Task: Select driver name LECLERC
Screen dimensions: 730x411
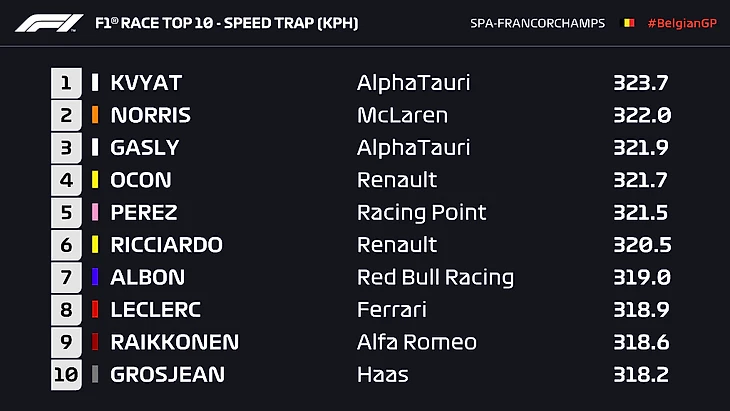Action: 155,310
